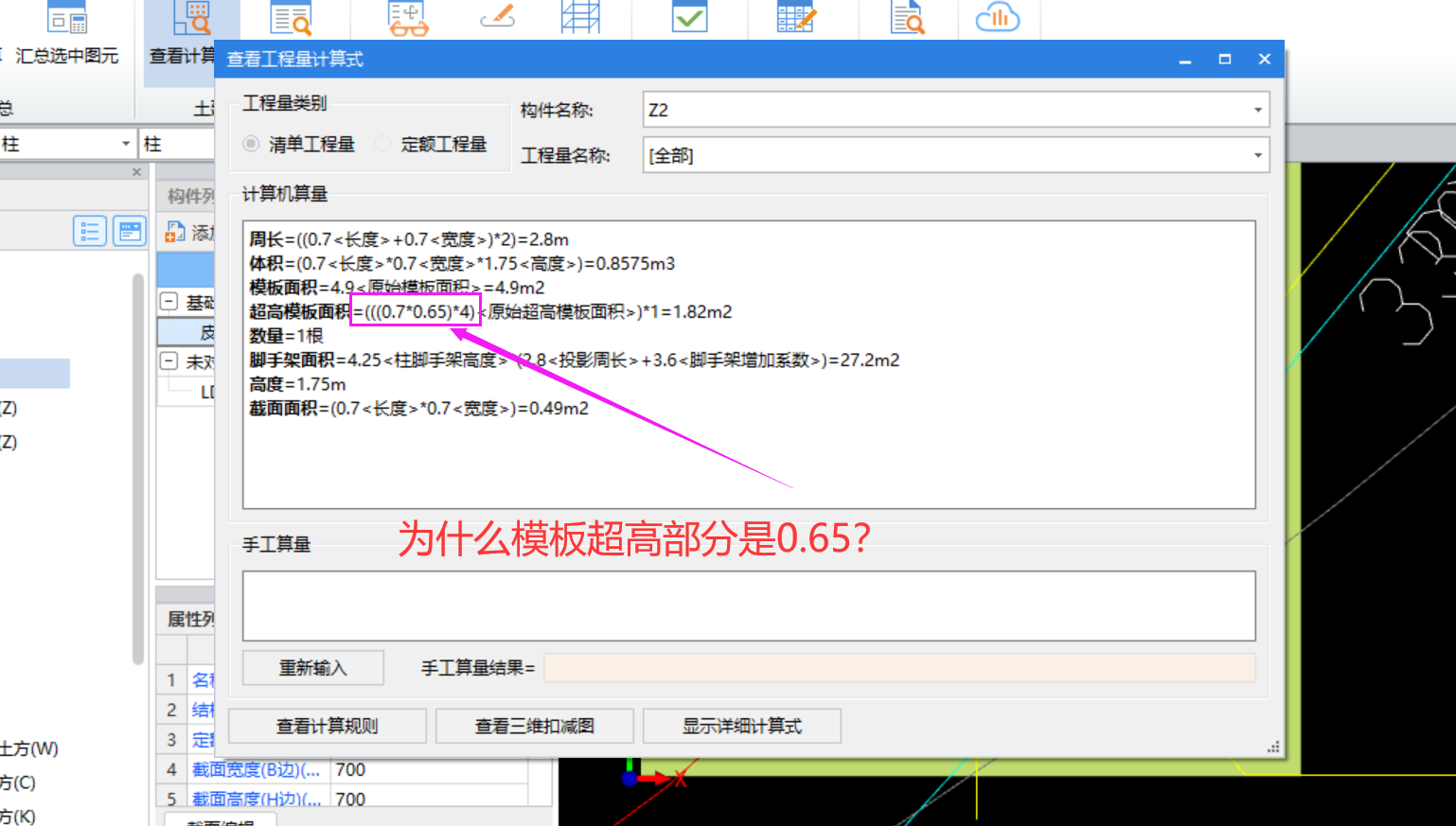Click the 高度=1.75m line
Image resolution: width=1456 pixels, height=826 pixels.
297,384
